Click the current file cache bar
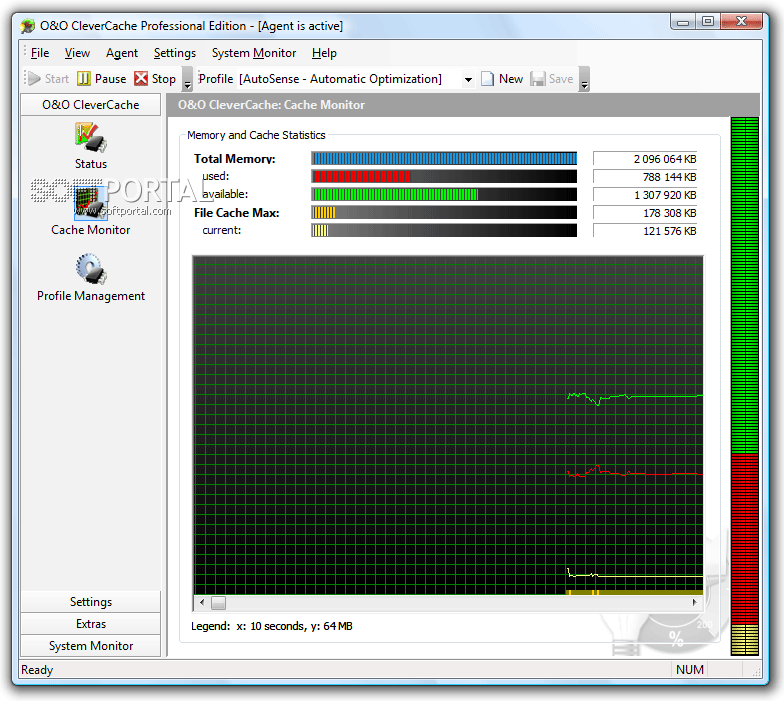The image size is (784, 701). pos(444,230)
